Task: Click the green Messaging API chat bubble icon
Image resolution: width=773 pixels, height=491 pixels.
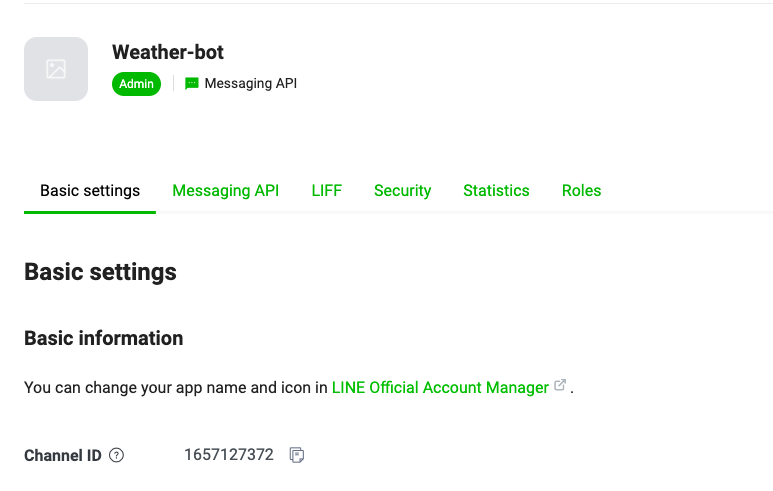Action: pos(191,84)
